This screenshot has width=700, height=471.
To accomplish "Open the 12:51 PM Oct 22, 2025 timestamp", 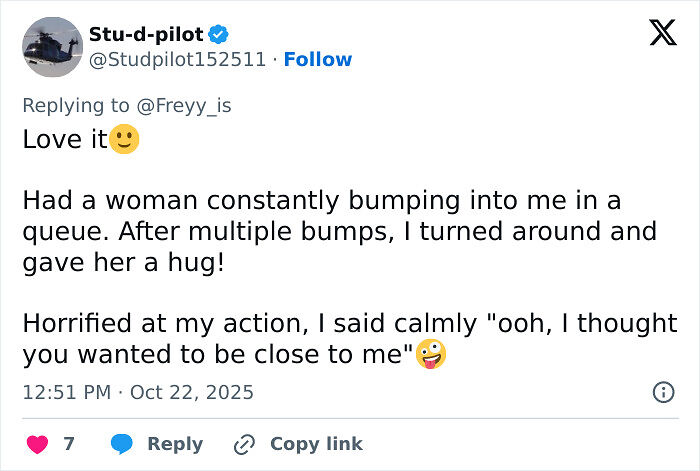I will coord(138,393).
